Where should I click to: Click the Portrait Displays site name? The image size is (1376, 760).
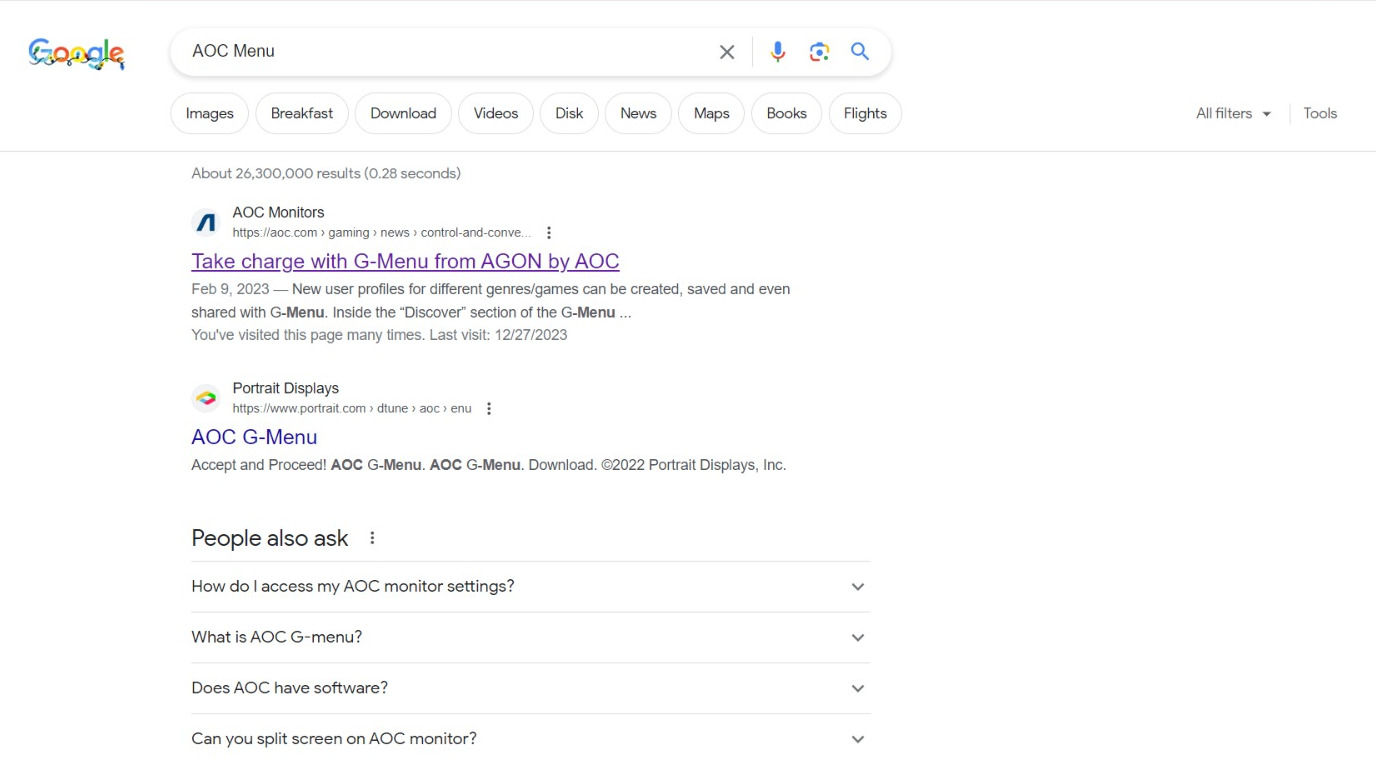coord(285,388)
